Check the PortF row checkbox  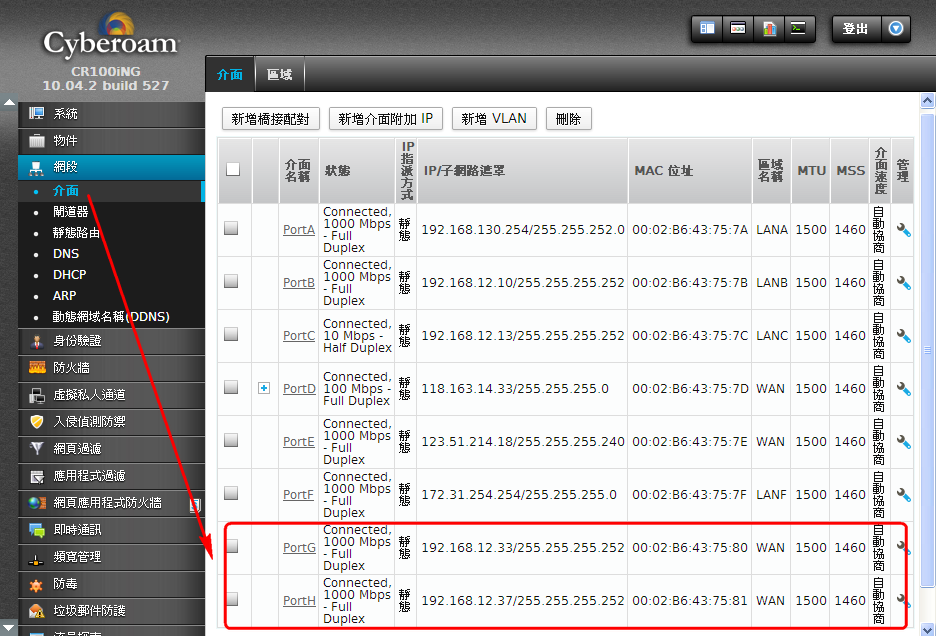click(x=232, y=493)
